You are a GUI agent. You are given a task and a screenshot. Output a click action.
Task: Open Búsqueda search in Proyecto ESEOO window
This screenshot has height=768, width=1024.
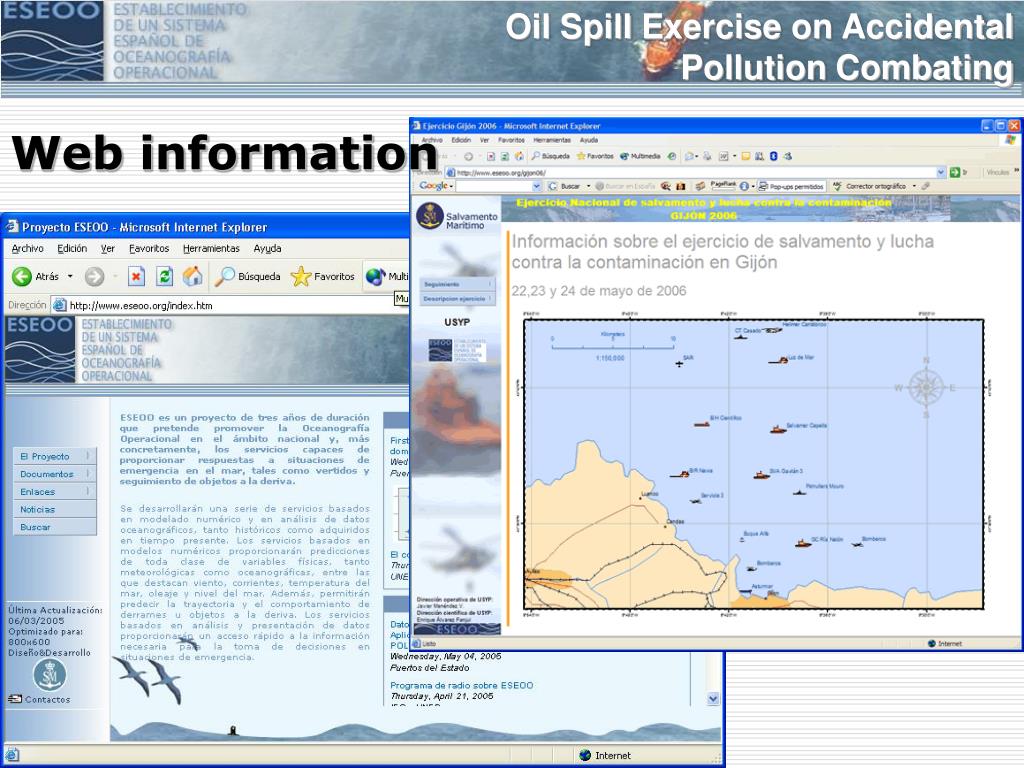pos(248,277)
